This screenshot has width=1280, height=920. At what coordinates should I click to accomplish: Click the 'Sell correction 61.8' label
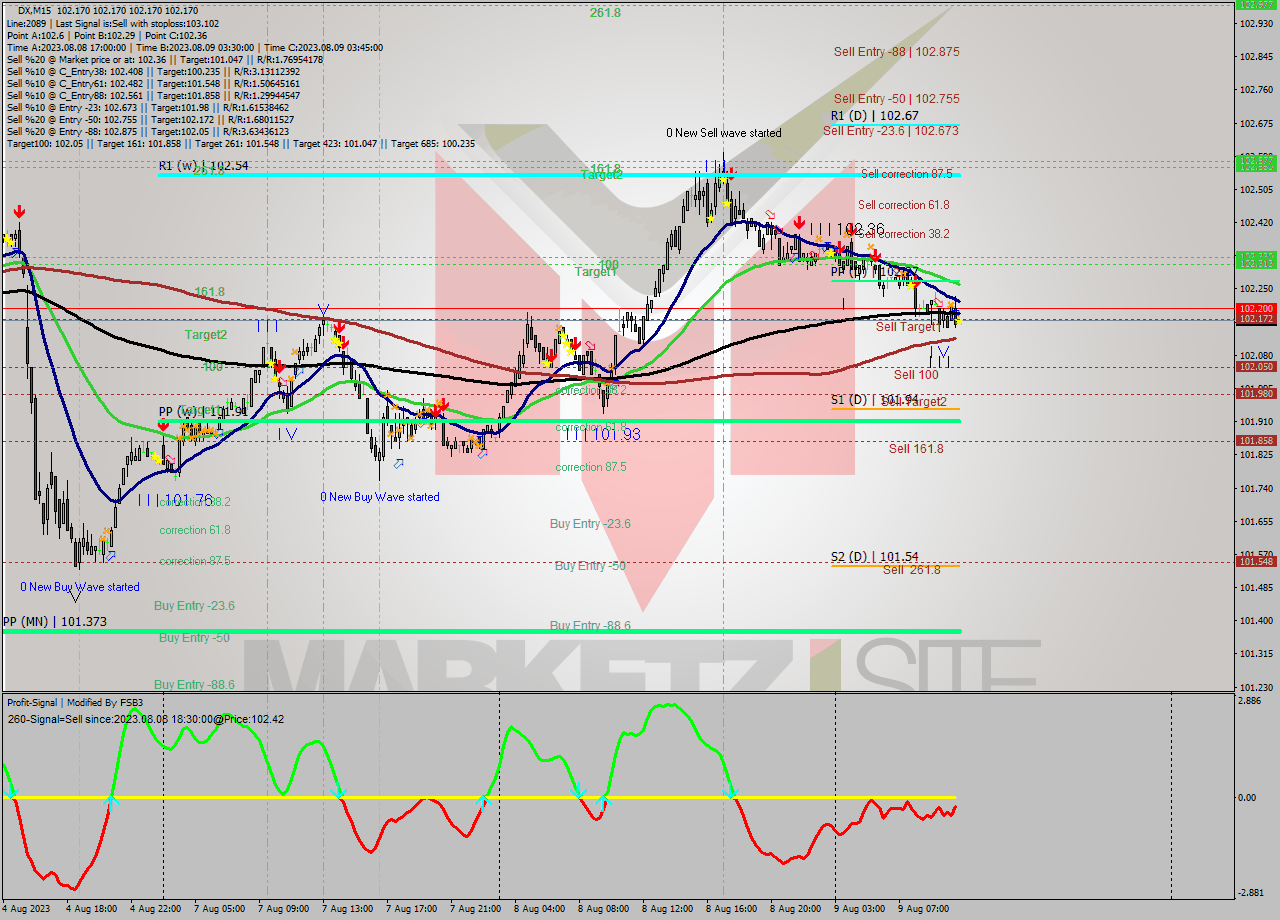(904, 205)
